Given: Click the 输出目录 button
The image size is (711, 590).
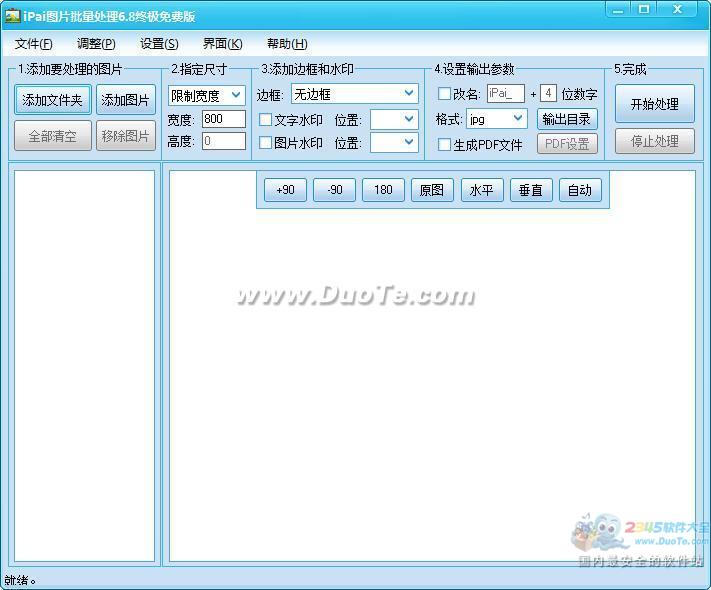Looking at the screenshot, I should (567, 119).
